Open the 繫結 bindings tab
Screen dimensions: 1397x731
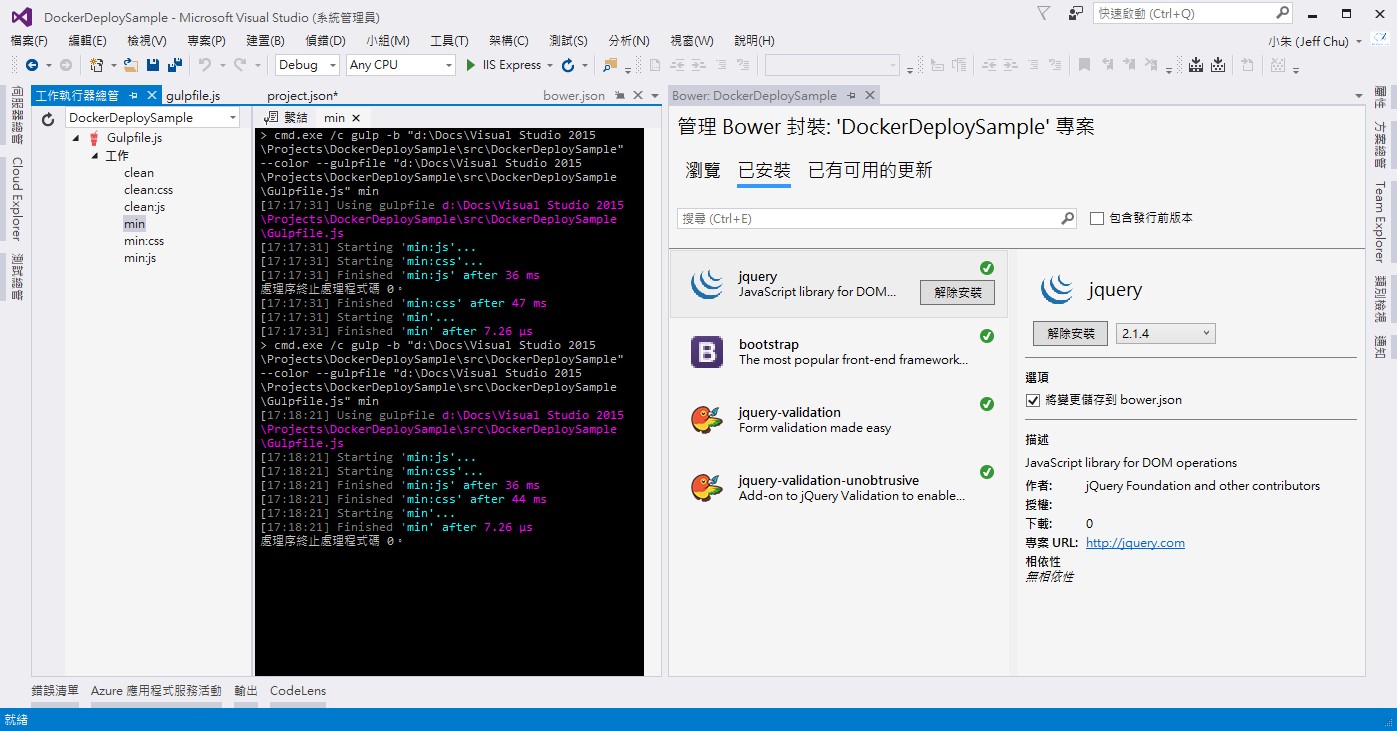pyautogui.click(x=288, y=118)
